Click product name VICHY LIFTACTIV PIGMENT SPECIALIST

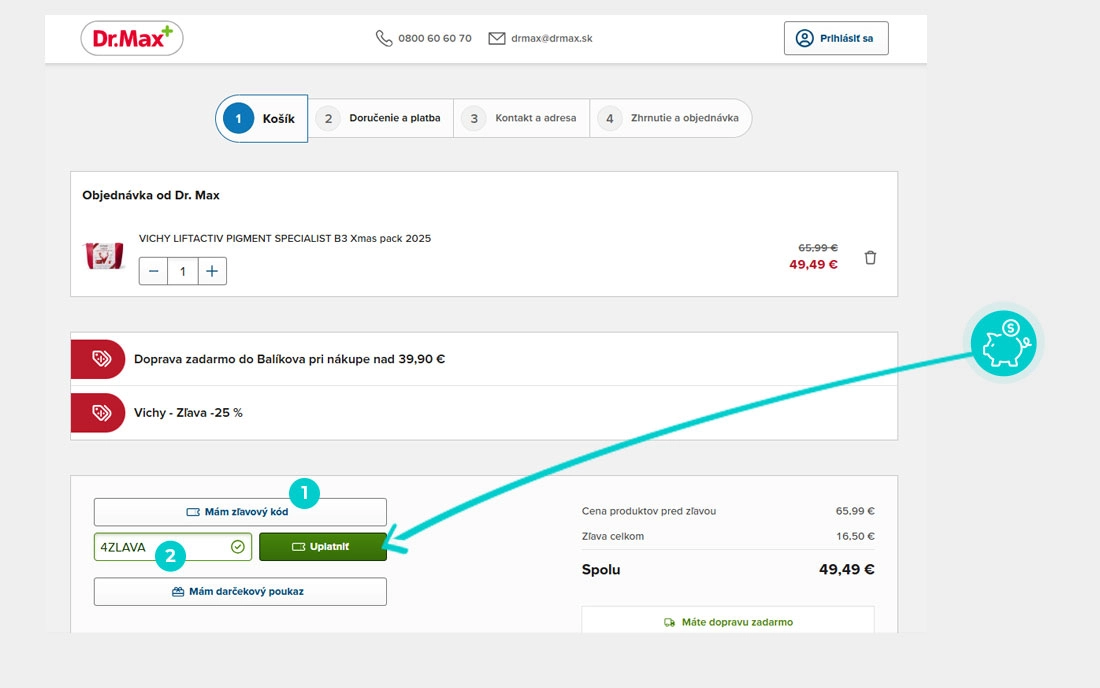(x=285, y=238)
